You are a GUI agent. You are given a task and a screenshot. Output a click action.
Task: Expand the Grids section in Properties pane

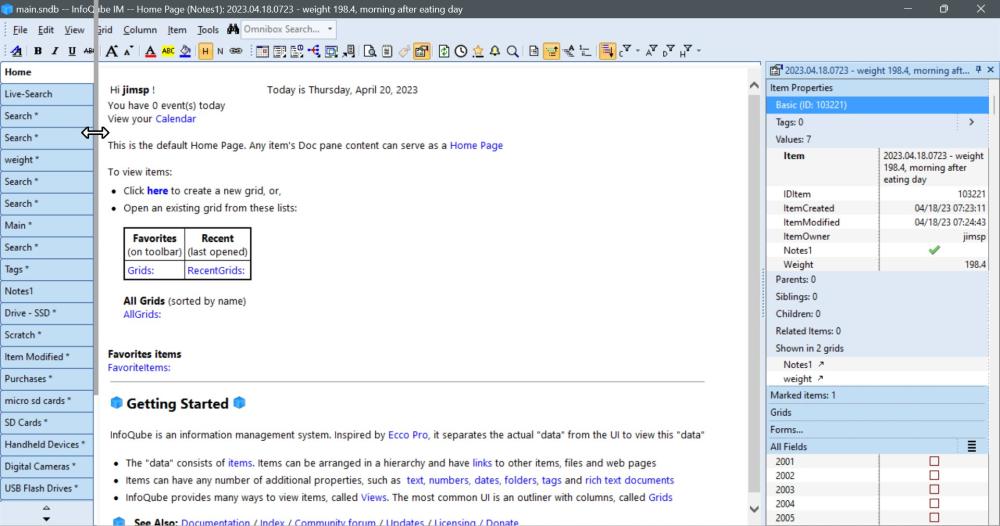click(877, 413)
